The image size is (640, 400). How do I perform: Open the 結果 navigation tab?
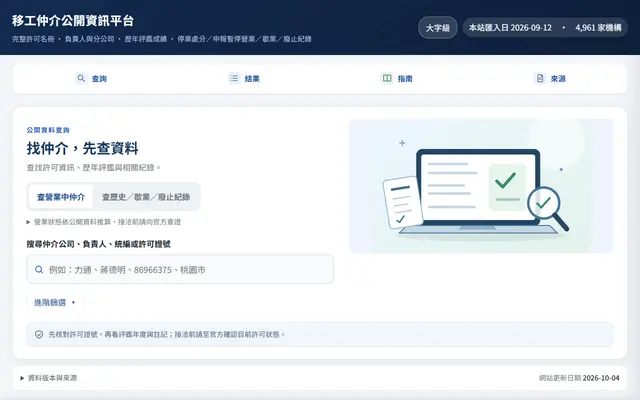(x=244, y=78)
